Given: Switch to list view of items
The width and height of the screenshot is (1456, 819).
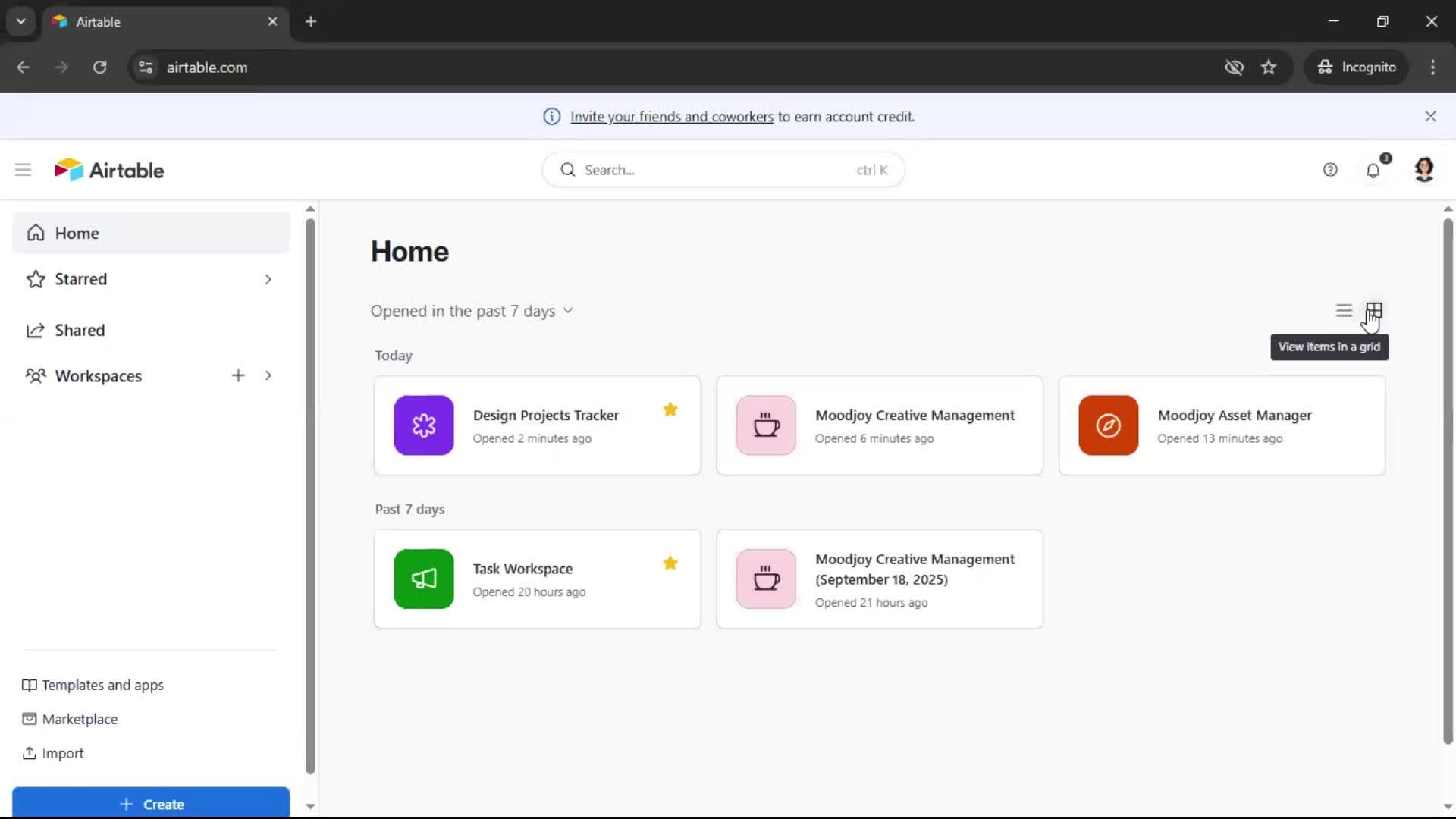Looking at the screenshot, I should tap(1344, 311).
